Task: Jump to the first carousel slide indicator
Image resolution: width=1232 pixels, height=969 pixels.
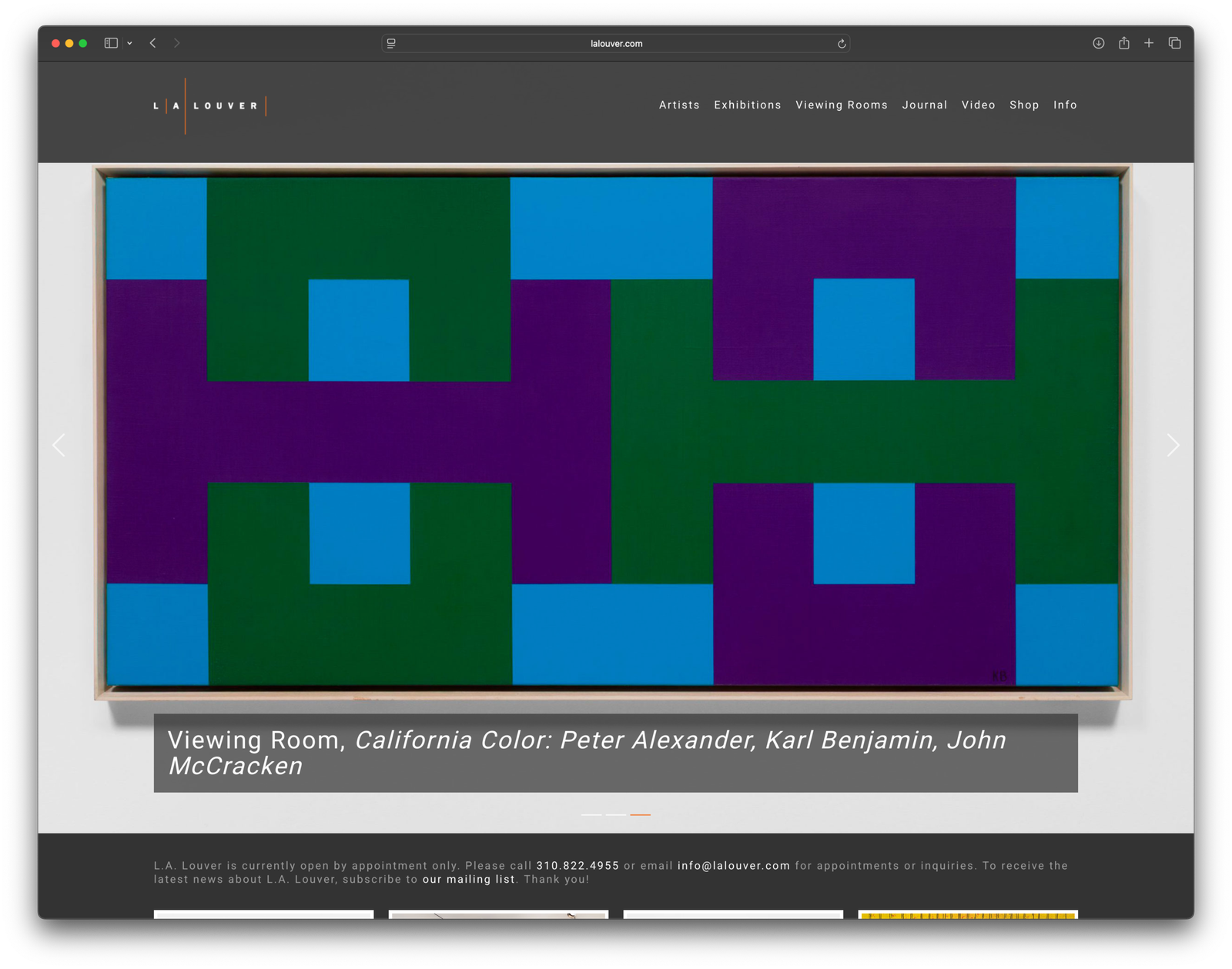Action: pyautogui.click(x=591, y=814)
